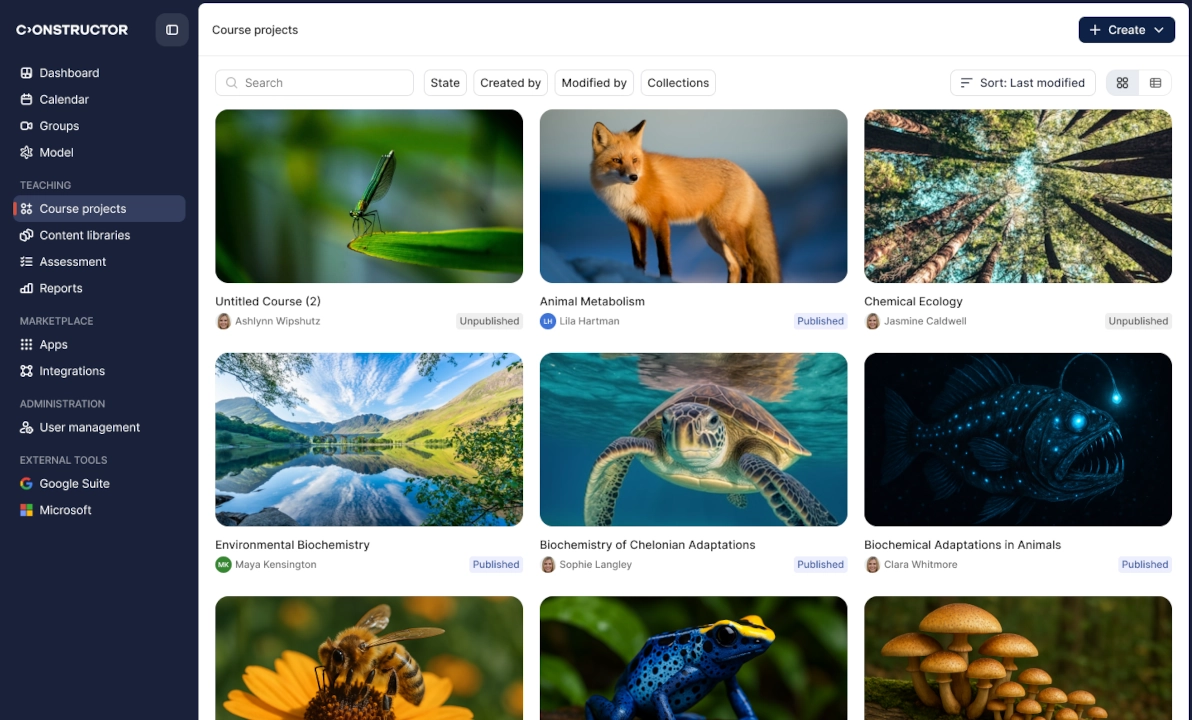Click title Biochemical Adaptations in Animals
The image size is (1192, 720).
[x=962, y=545]
